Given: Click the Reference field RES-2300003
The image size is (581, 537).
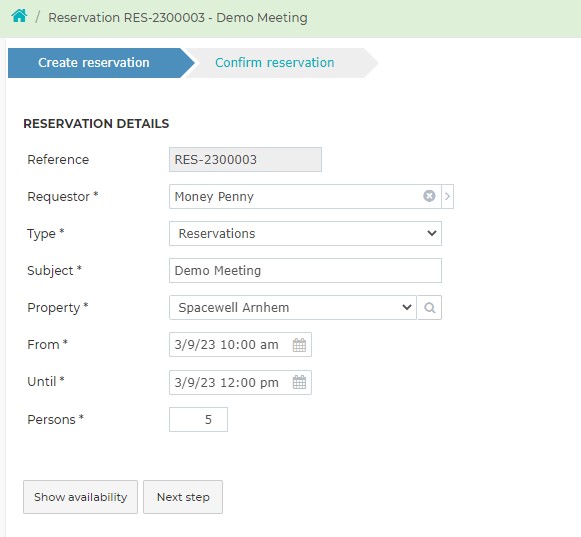Looking at the screenshot, I should click(245, 159).
